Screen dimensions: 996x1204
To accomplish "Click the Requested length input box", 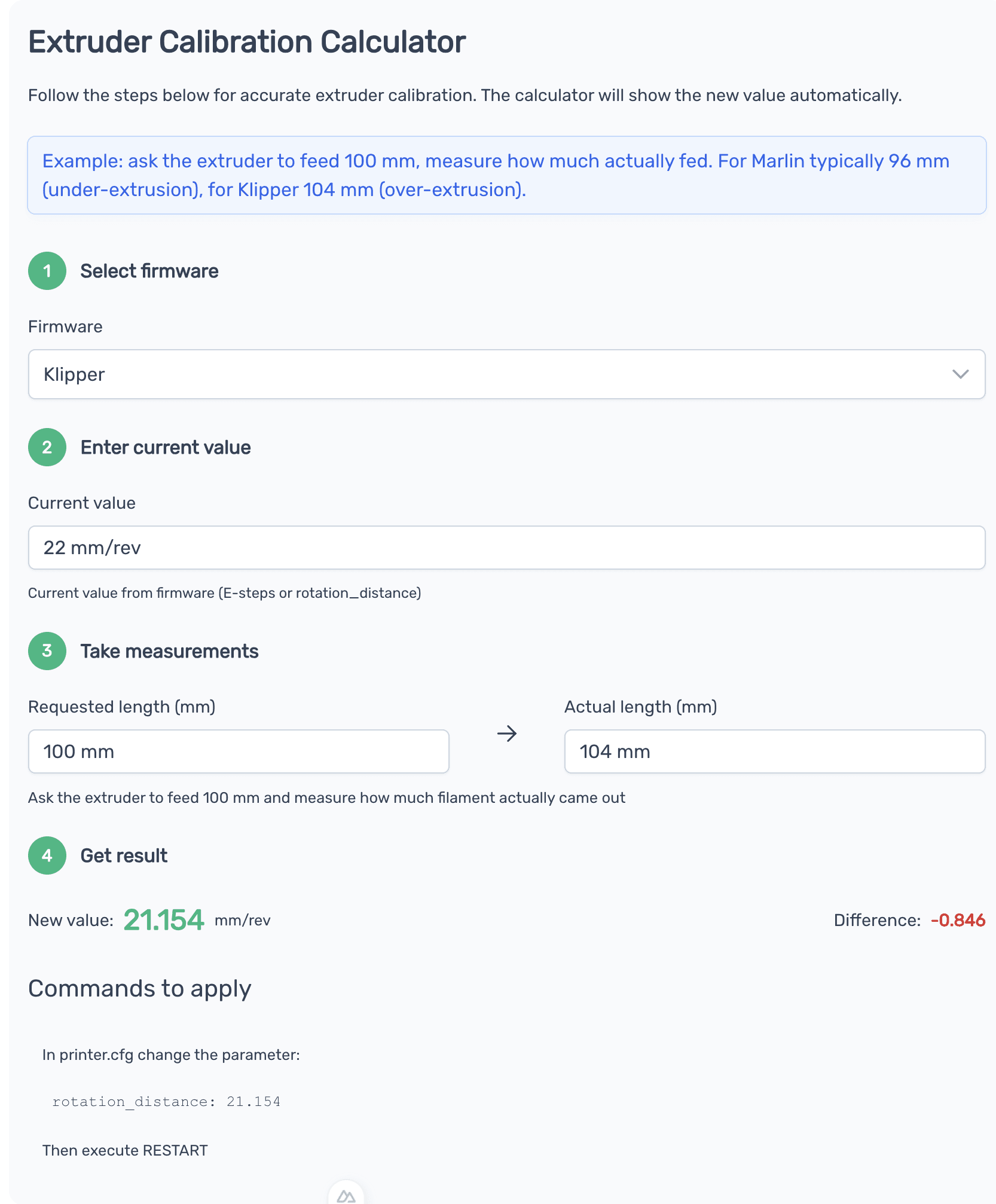I will coord(239,751).
